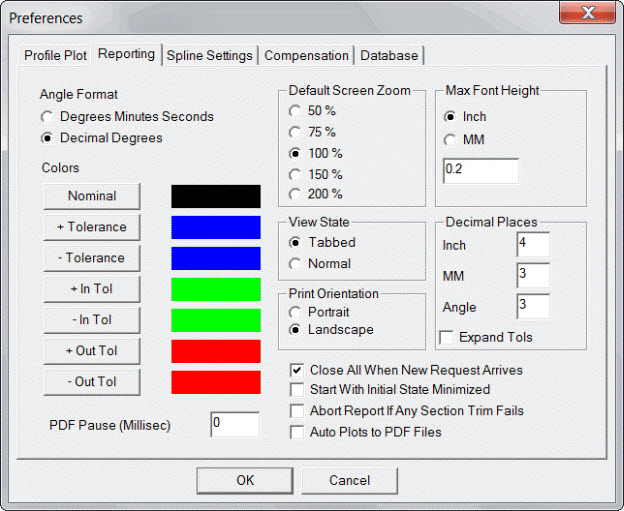The image size is (624, 511).
Task: Go to the Compensation tab
Action: [x=306, y=55]
